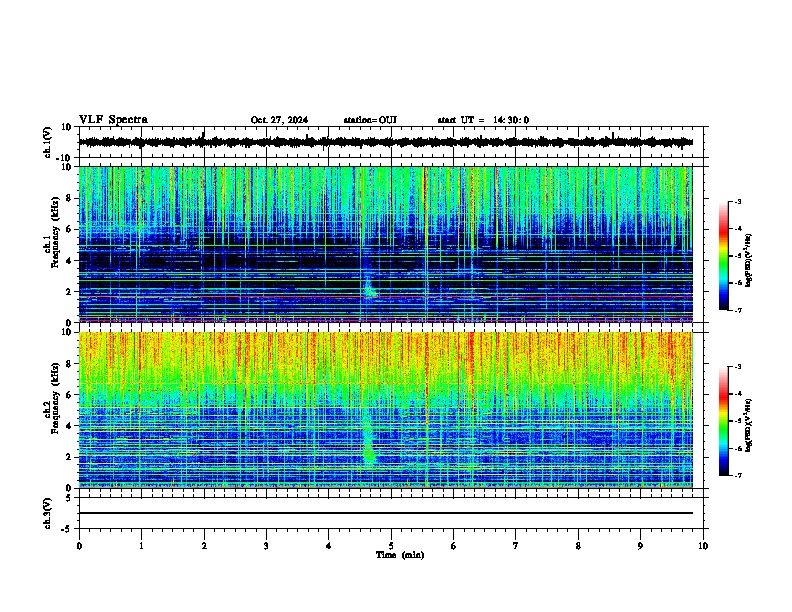
Task: Click time axis tick label "9"
Action: (x=640, y=546)
